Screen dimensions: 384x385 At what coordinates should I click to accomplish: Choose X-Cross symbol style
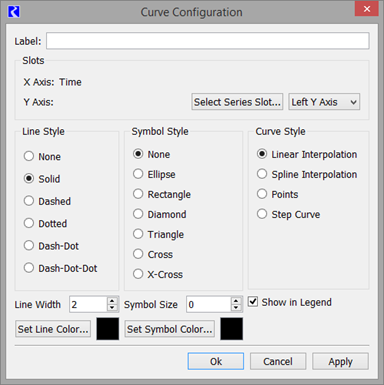coord(158,274)
